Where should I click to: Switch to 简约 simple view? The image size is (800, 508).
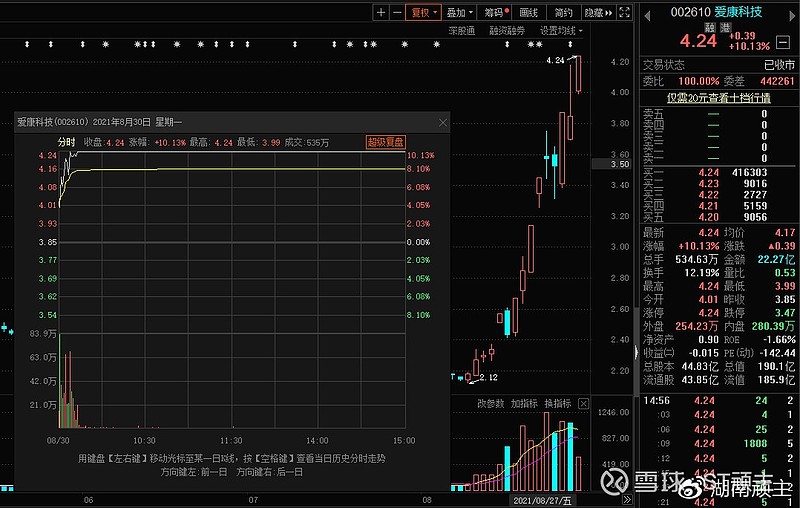(x=563, y=13)
